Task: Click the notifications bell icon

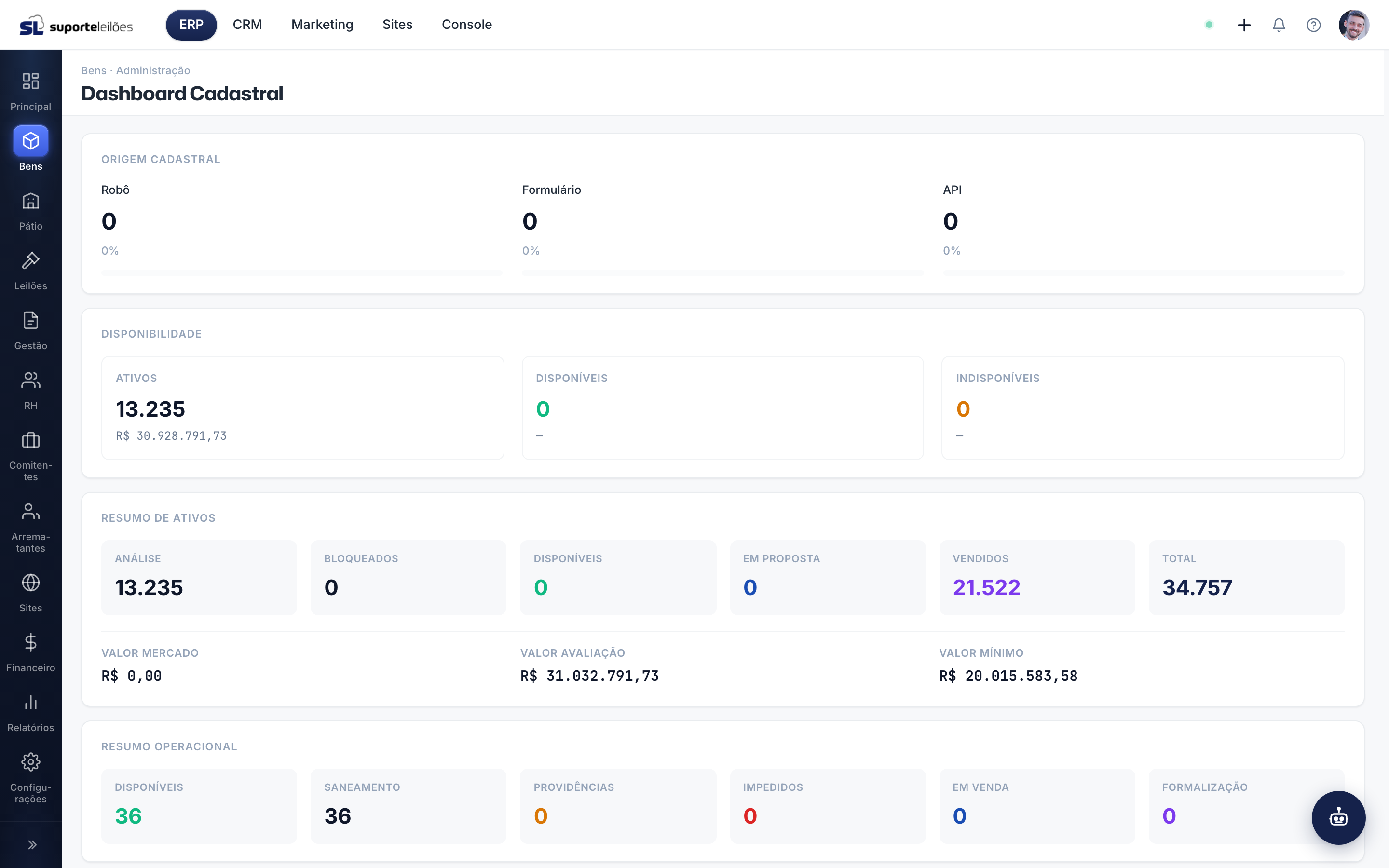Action: click(1279, 25)
